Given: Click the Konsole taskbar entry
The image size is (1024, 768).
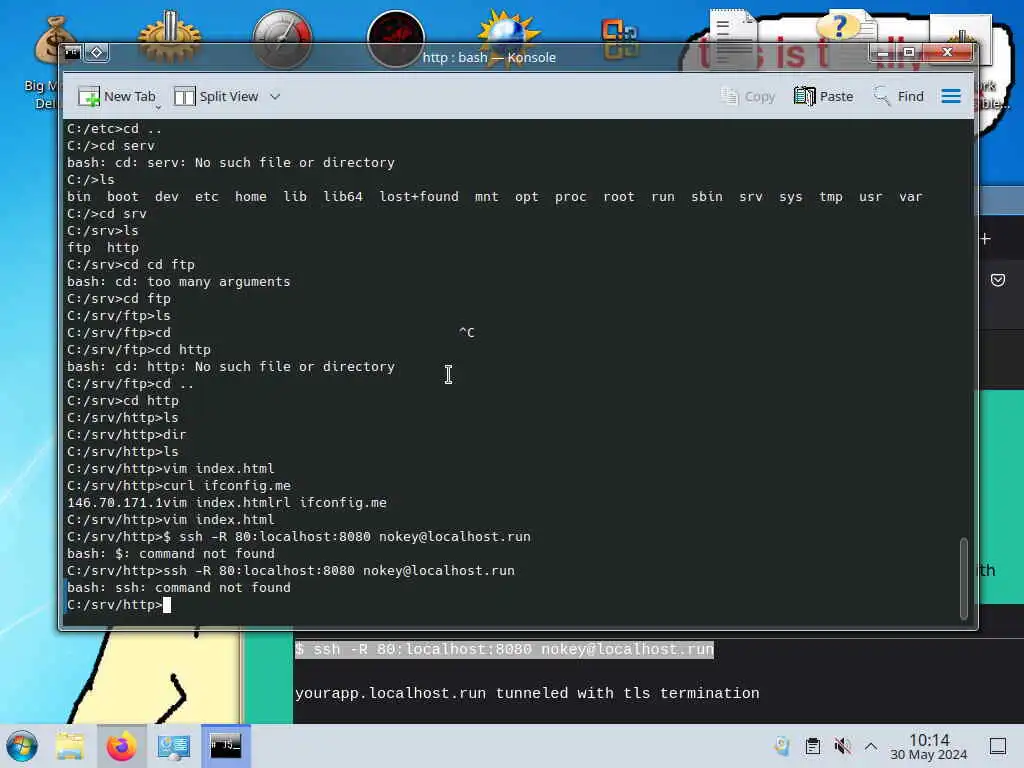Looking at the screenshot, I should pyautogui.click(x=225, y=746).
